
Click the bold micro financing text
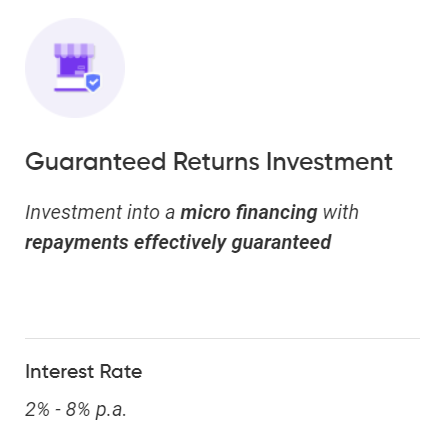(x=249, y=212)
